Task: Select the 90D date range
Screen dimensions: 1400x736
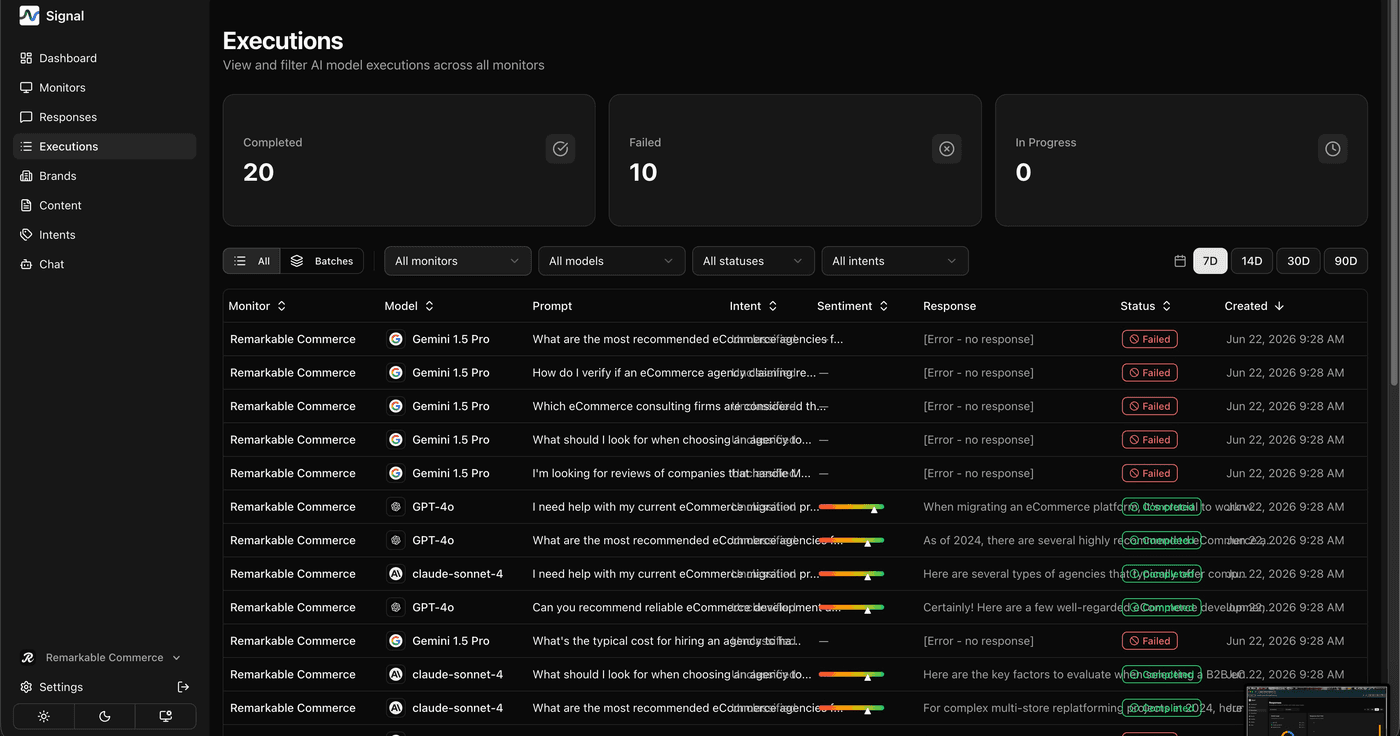Action: click(1346, 261)
